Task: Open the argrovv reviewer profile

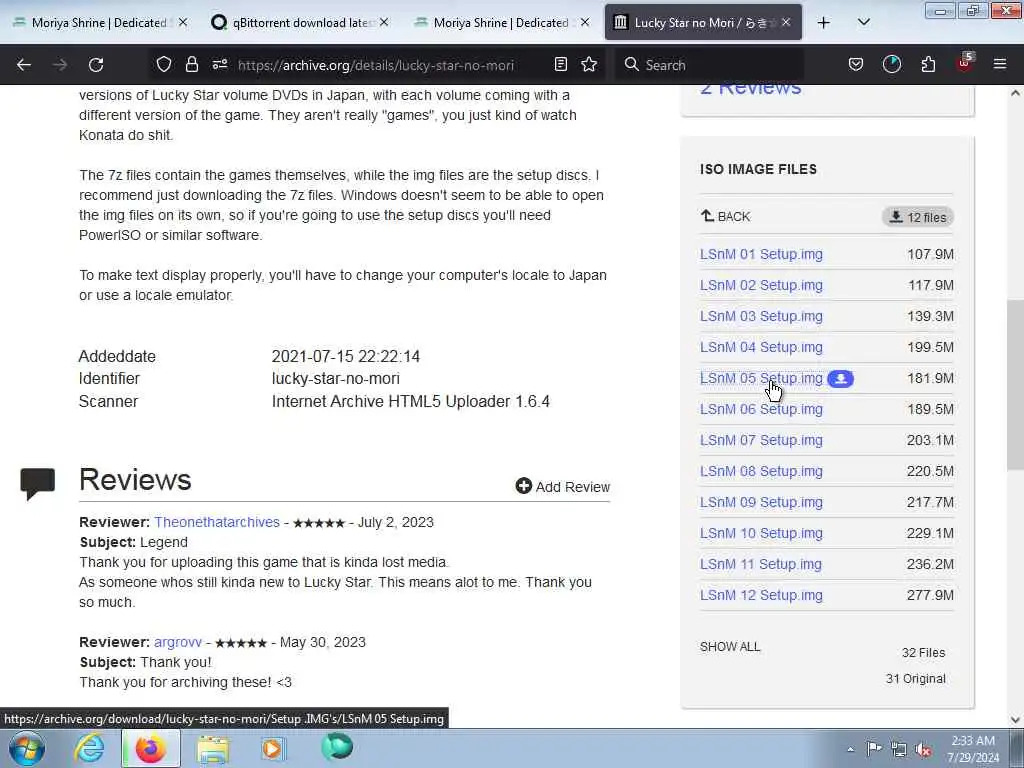Action: (178, 642)
